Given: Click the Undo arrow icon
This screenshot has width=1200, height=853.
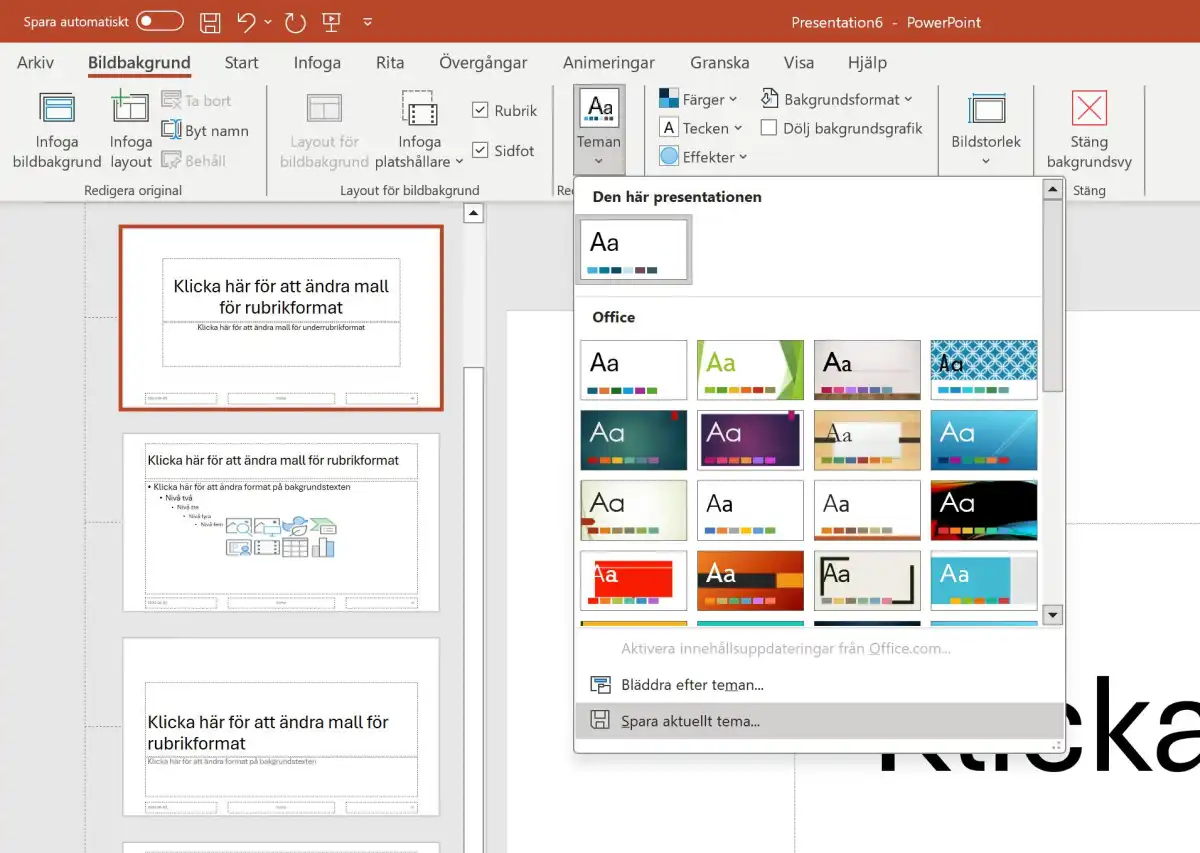Looking at the screenshot, I should click(246, 22).
